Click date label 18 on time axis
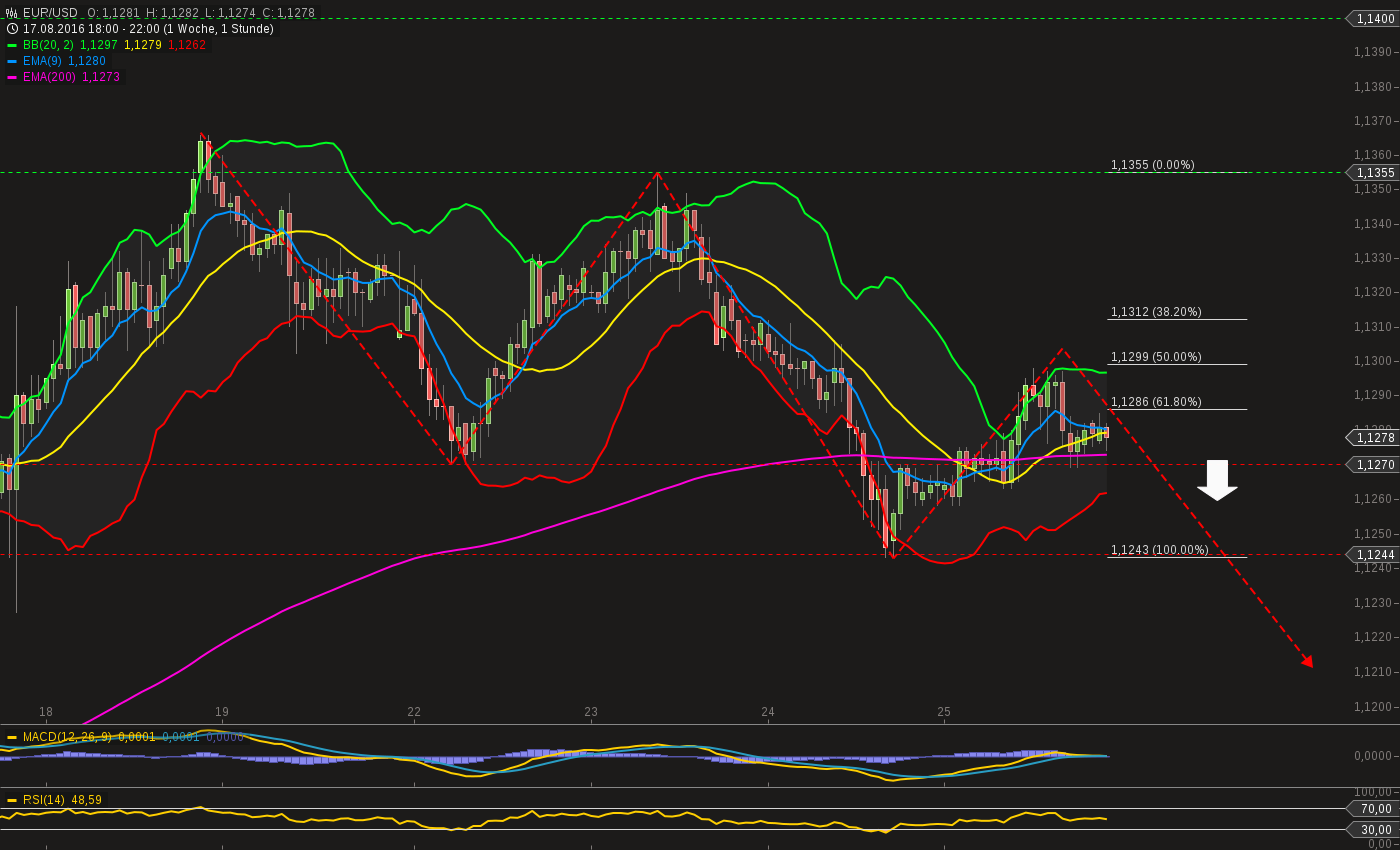 (x=46, y=712)
